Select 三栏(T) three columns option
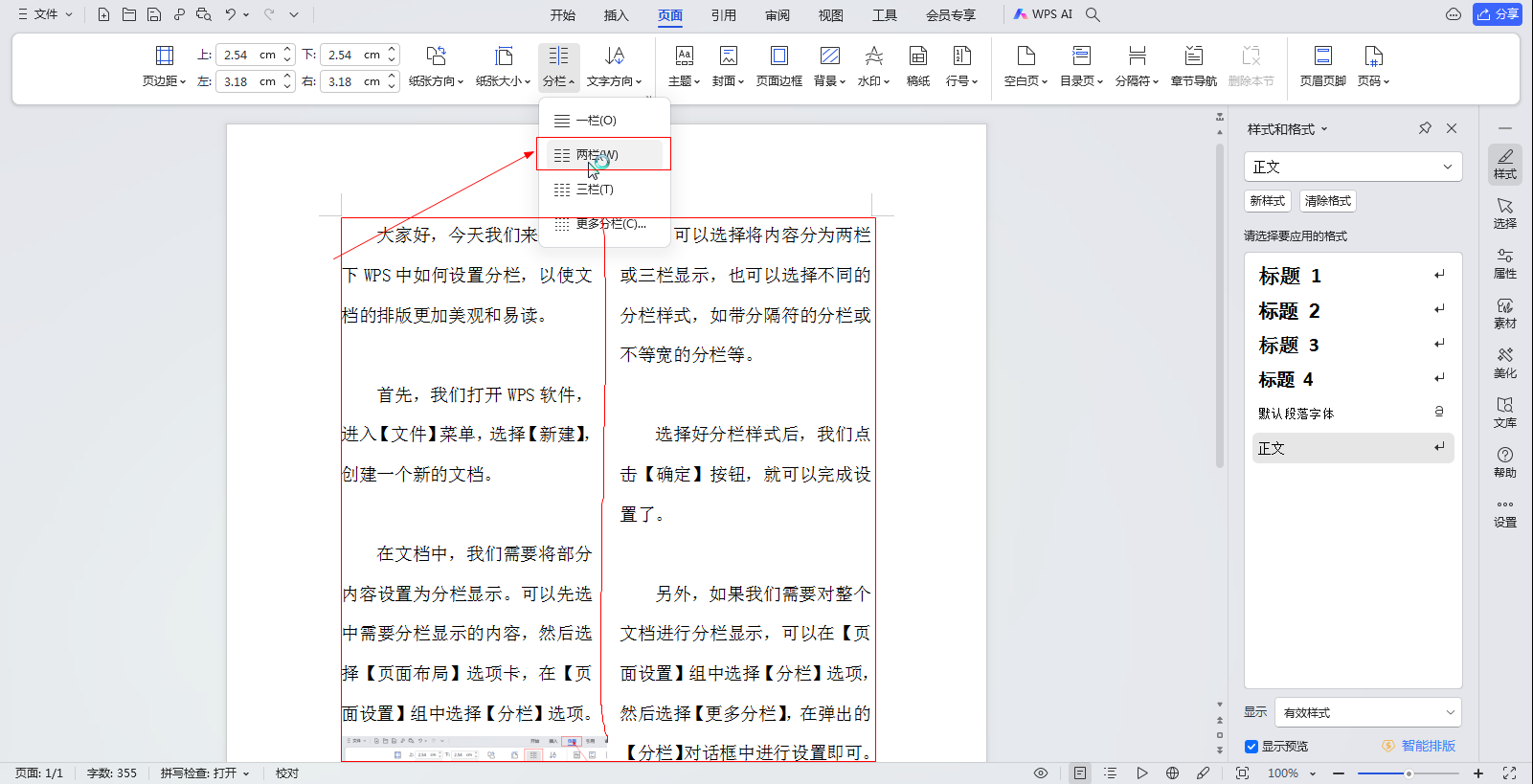Viewport: 1533px width, 784px height. point(604,189)
